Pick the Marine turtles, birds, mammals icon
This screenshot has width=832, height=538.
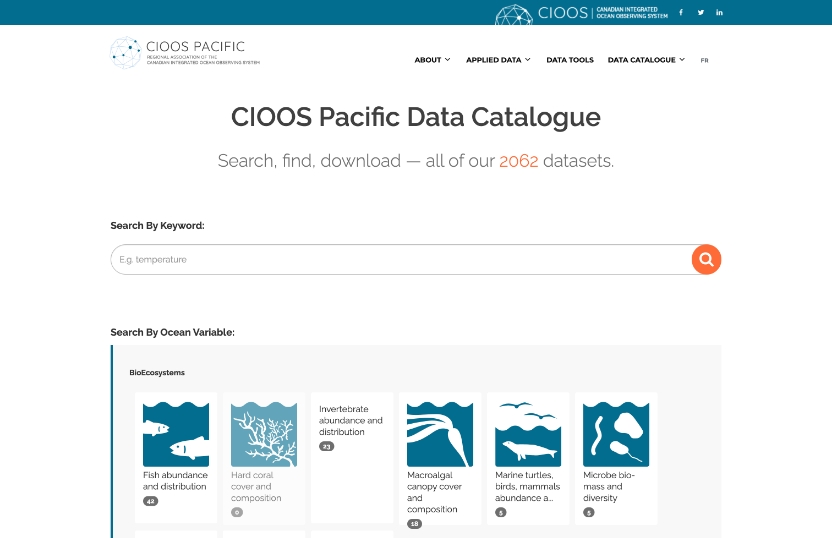point(528,434)
